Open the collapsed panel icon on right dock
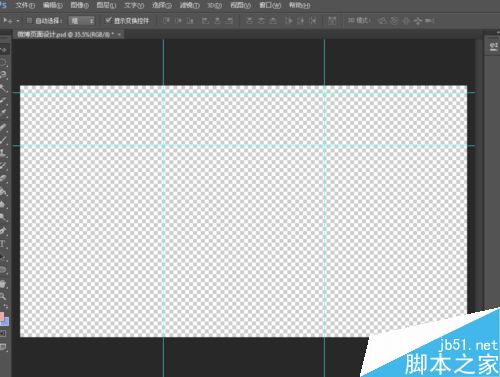The image size is (500, 377). 494,46
